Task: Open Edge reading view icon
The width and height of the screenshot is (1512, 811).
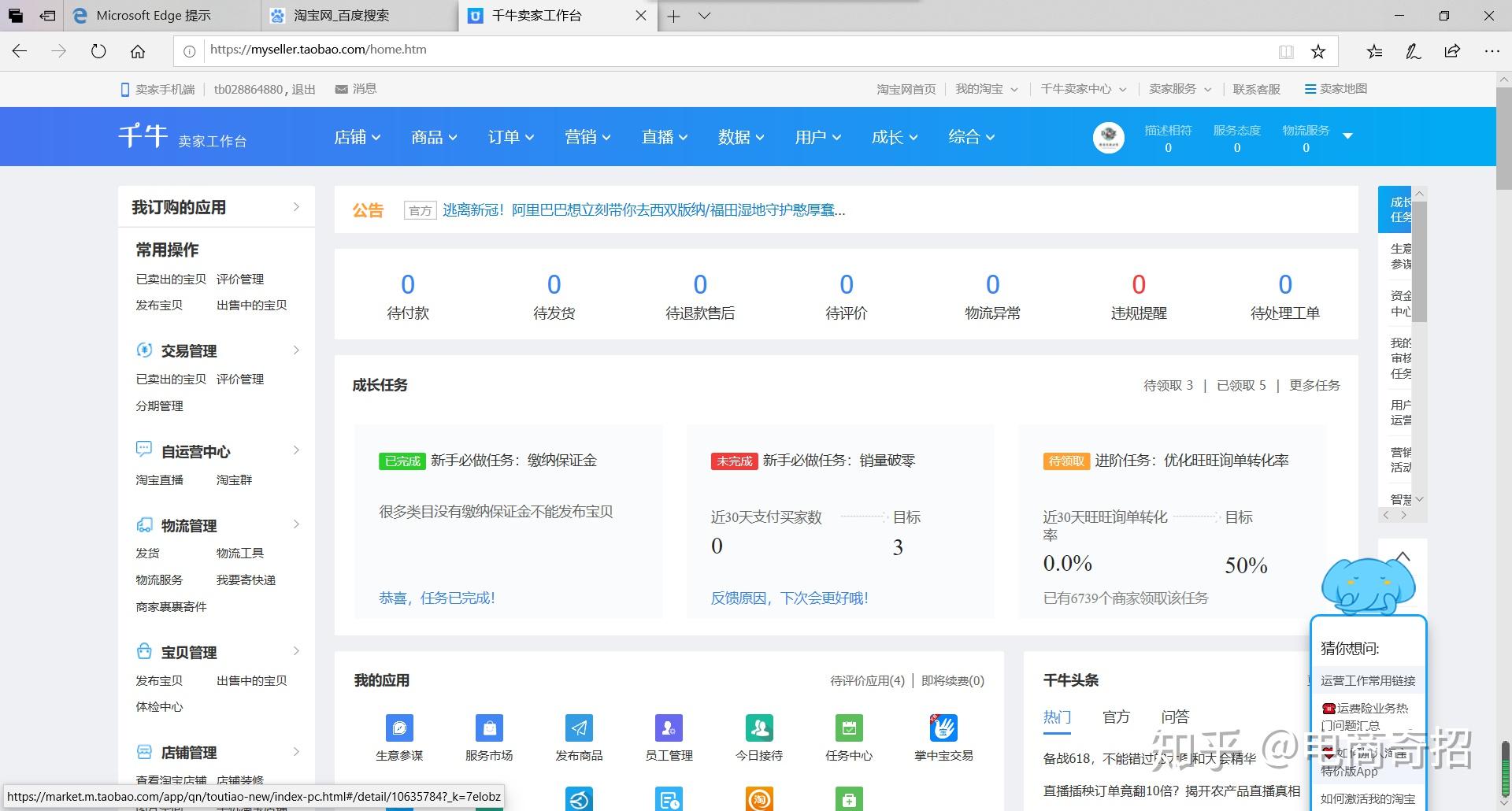Action: 1286,51
